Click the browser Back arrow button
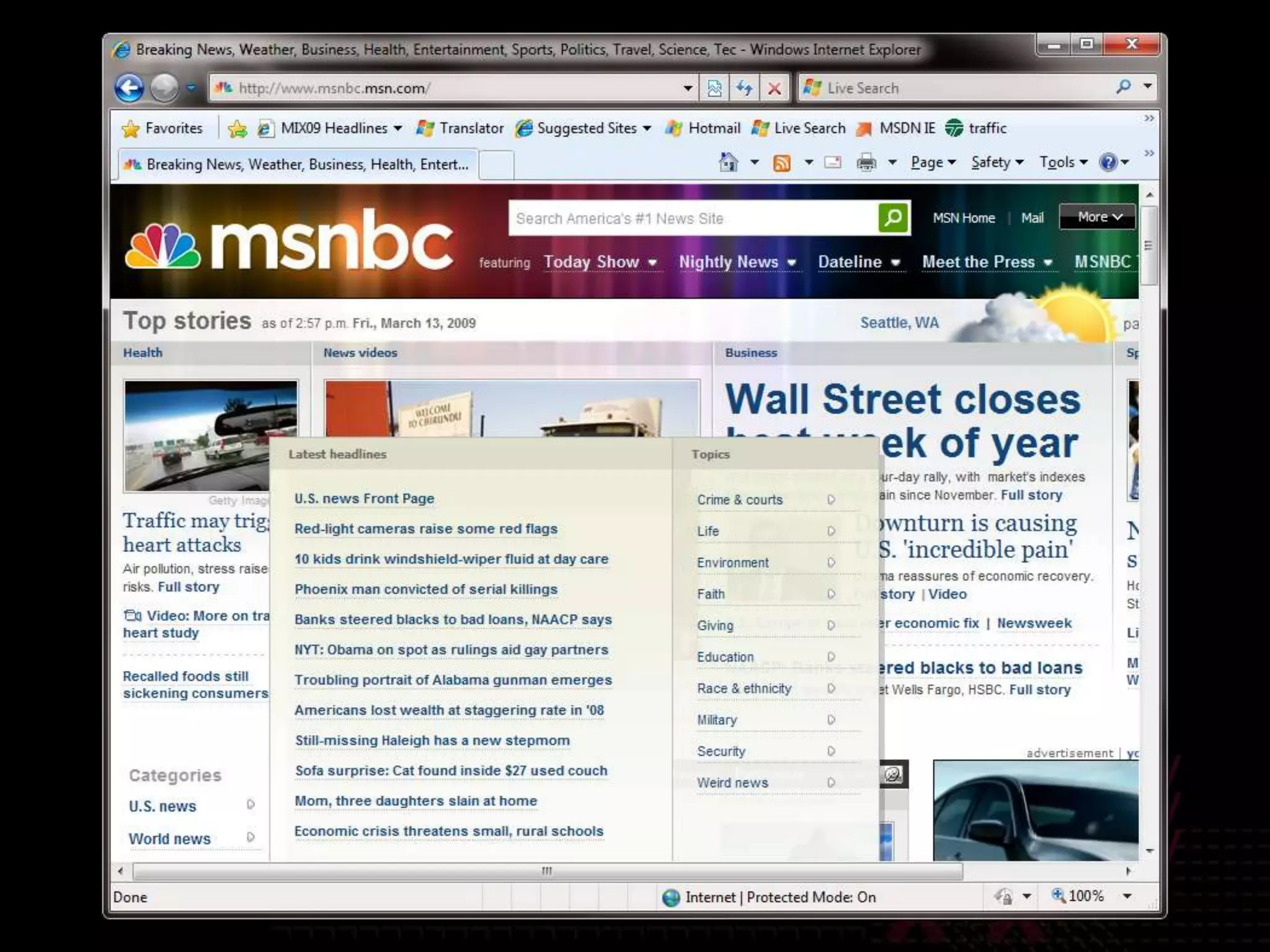Image resolution: width=1270 pixels, height=952 pixels. point(129,88)
